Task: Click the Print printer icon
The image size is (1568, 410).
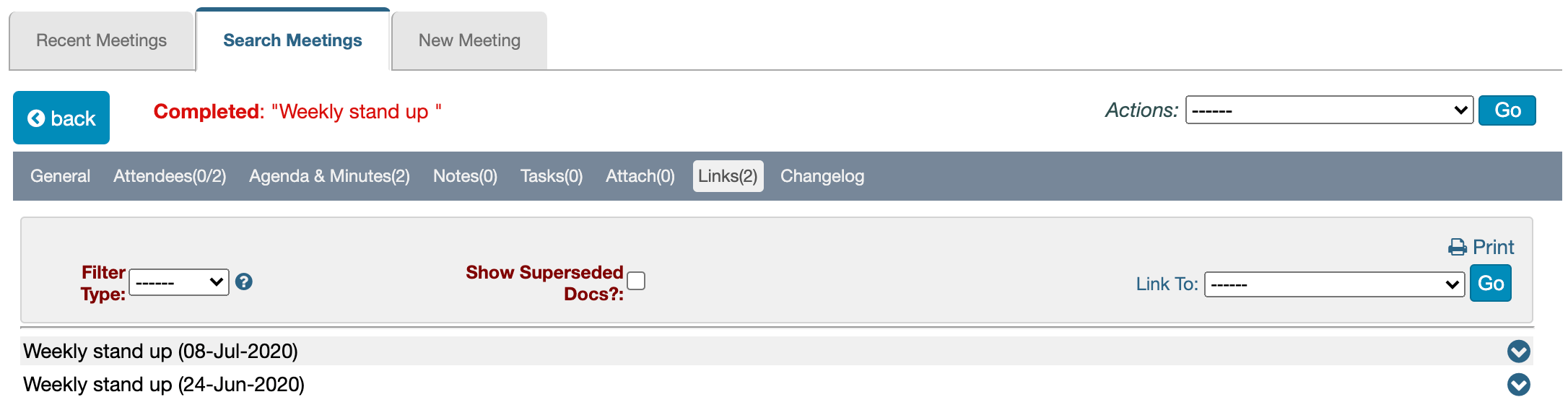Action: coord(1457,248)
